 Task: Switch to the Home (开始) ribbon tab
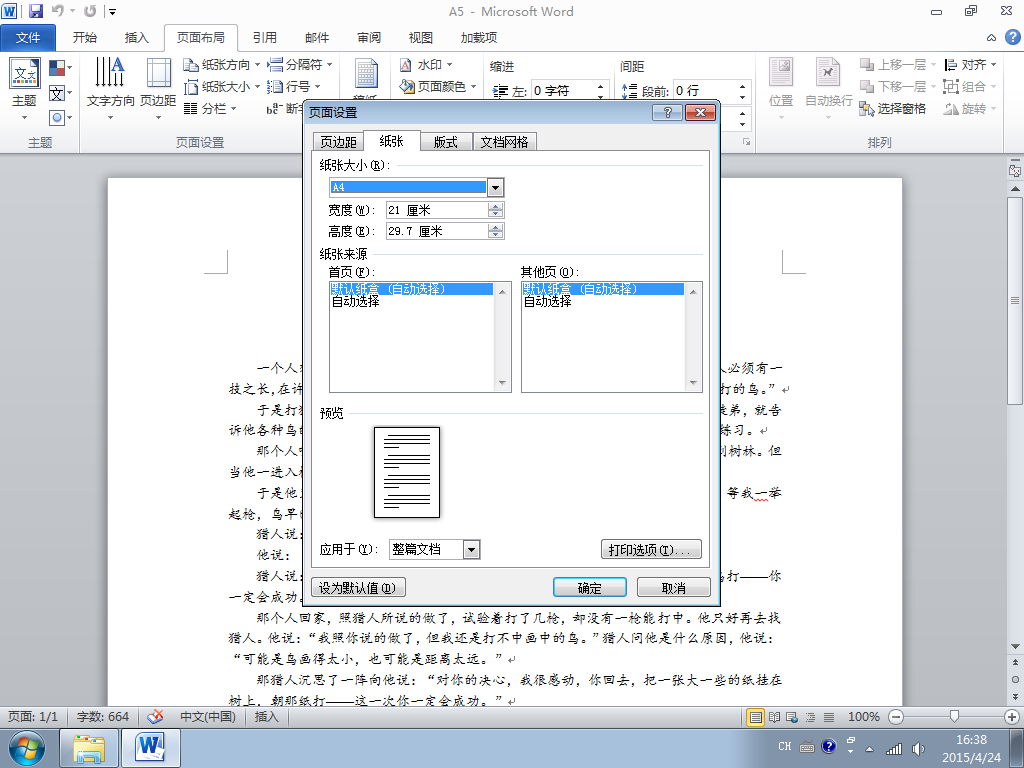pyautogui.click(x=85, y=37)
